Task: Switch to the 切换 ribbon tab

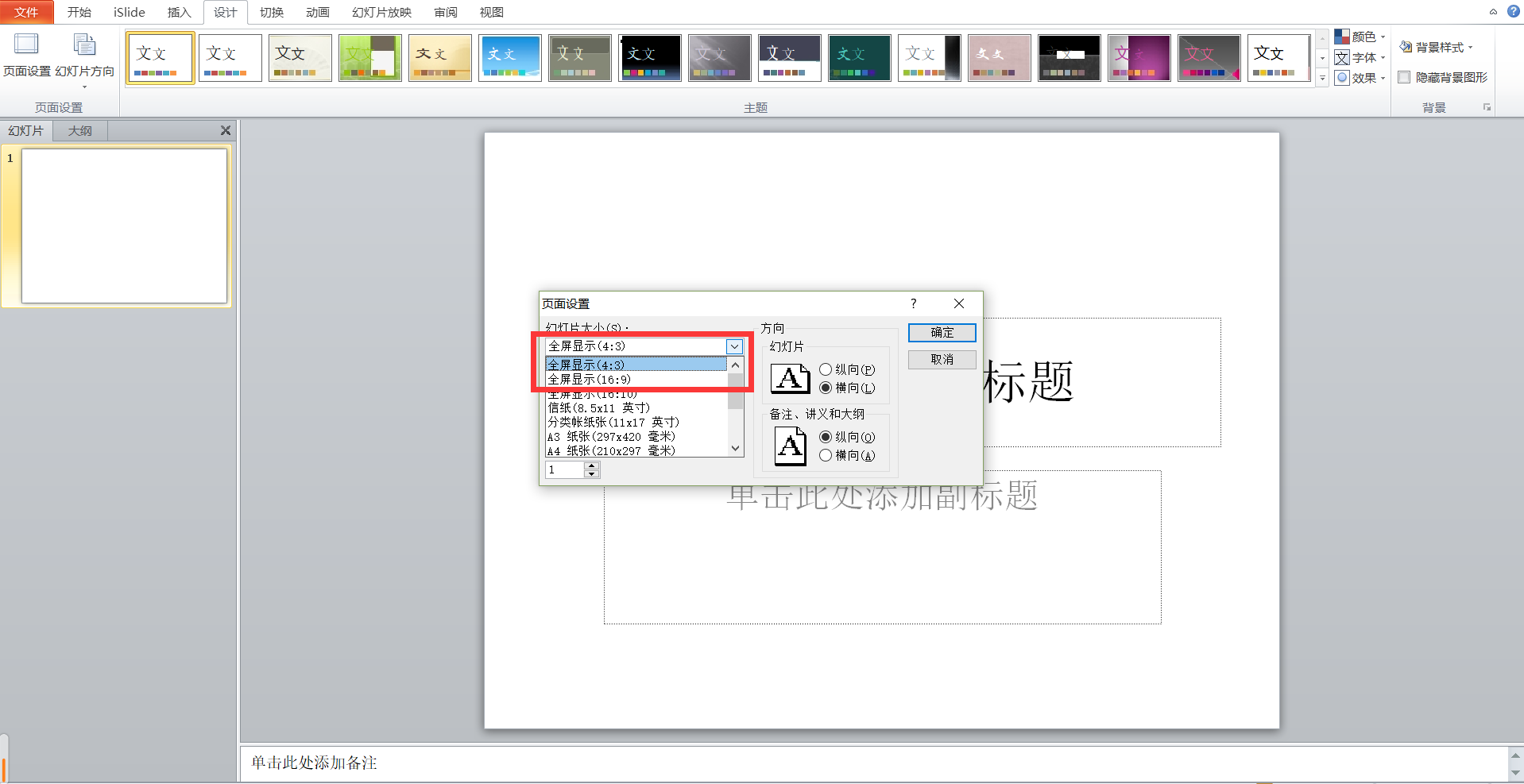Action: 271,12
